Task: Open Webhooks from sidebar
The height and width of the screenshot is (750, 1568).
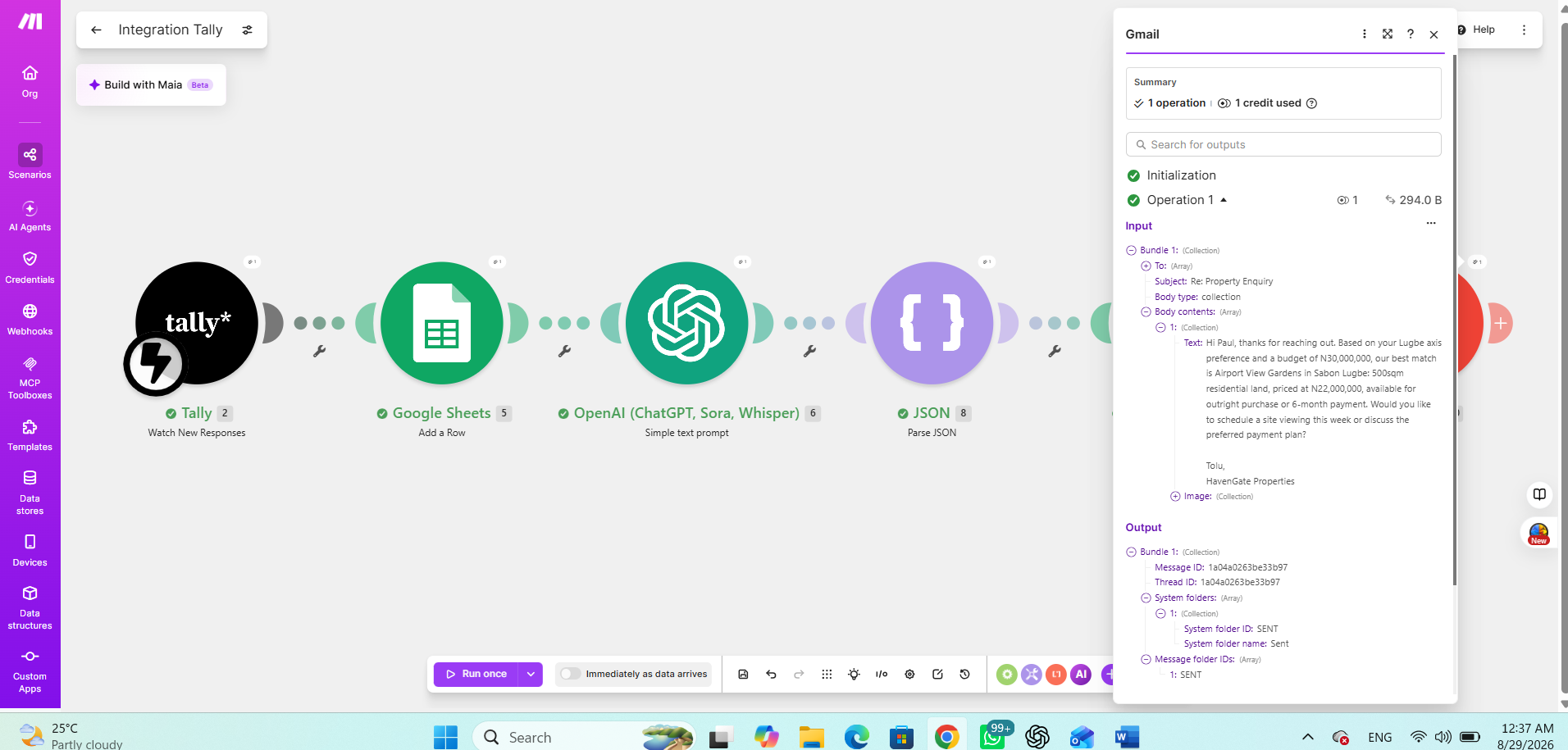Action: point(30,320)
